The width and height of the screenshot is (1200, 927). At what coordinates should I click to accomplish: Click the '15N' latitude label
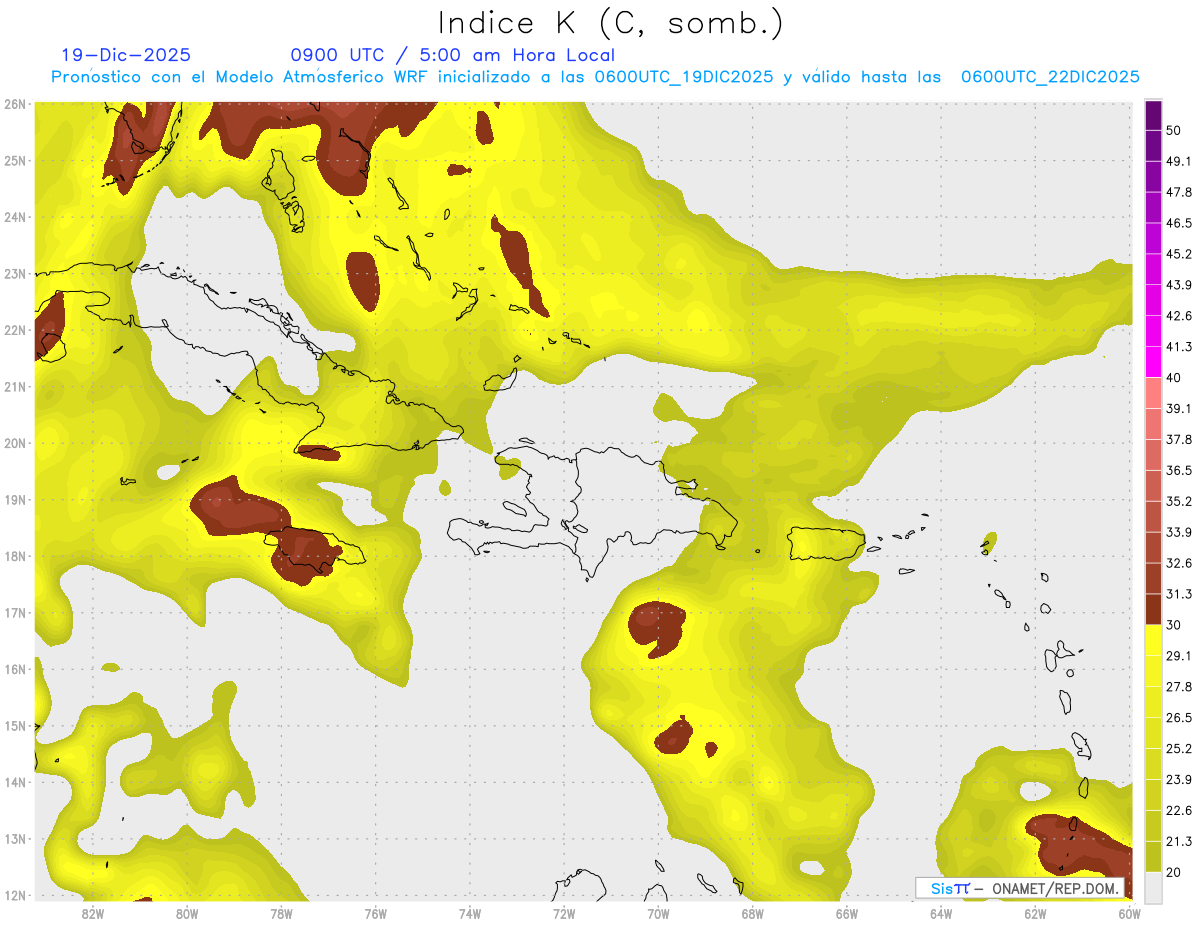coord(14,725)
